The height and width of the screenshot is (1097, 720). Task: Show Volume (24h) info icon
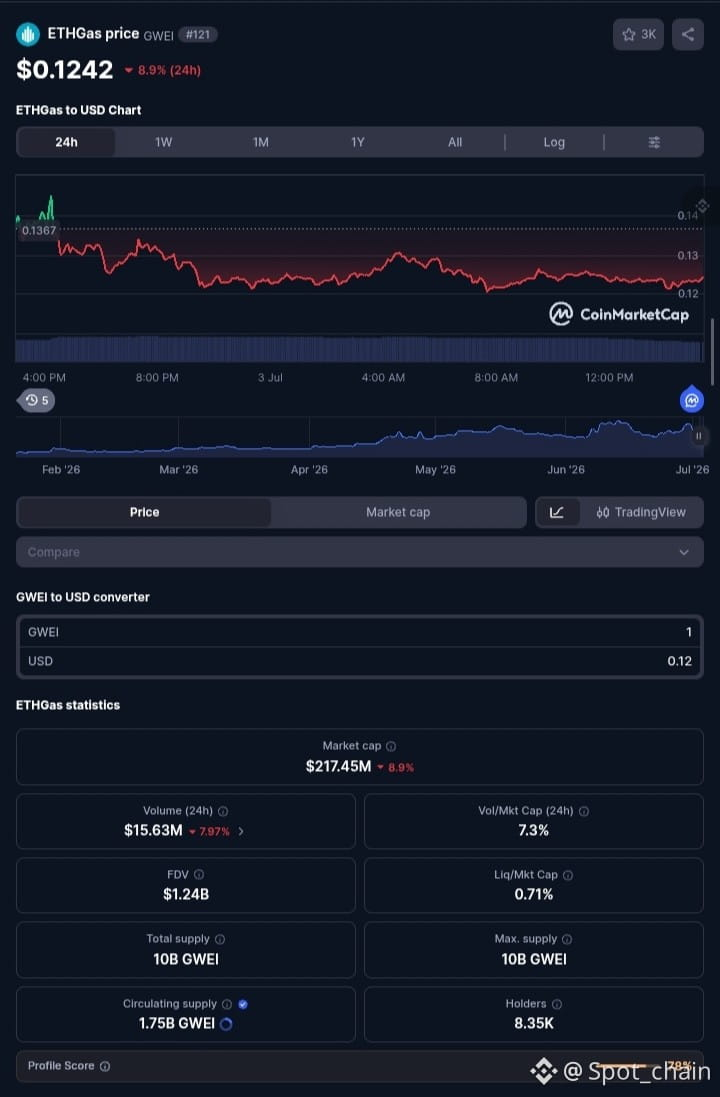(x=223, y=811)
